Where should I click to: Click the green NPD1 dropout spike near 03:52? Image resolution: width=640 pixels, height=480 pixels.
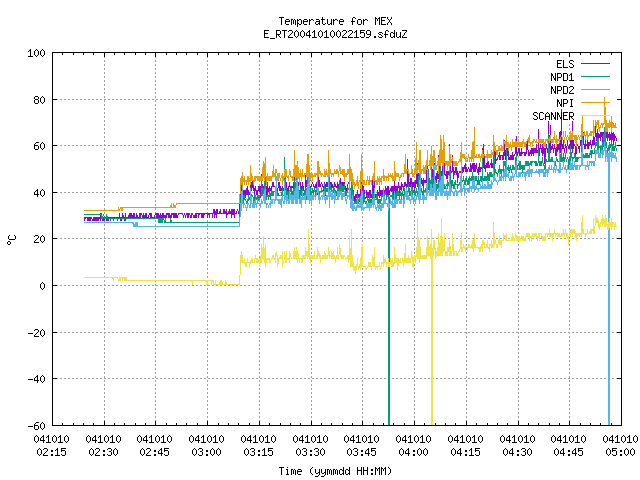[389, 318]
